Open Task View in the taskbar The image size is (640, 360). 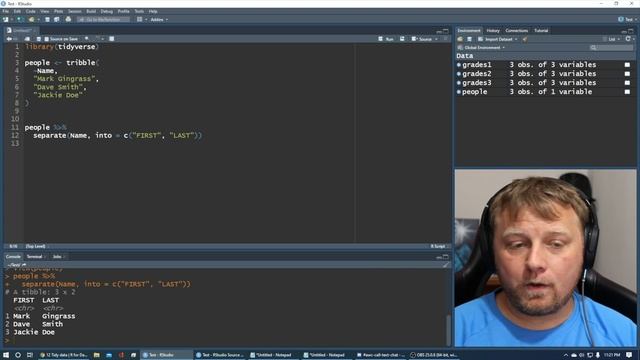[x=29, y=355]
